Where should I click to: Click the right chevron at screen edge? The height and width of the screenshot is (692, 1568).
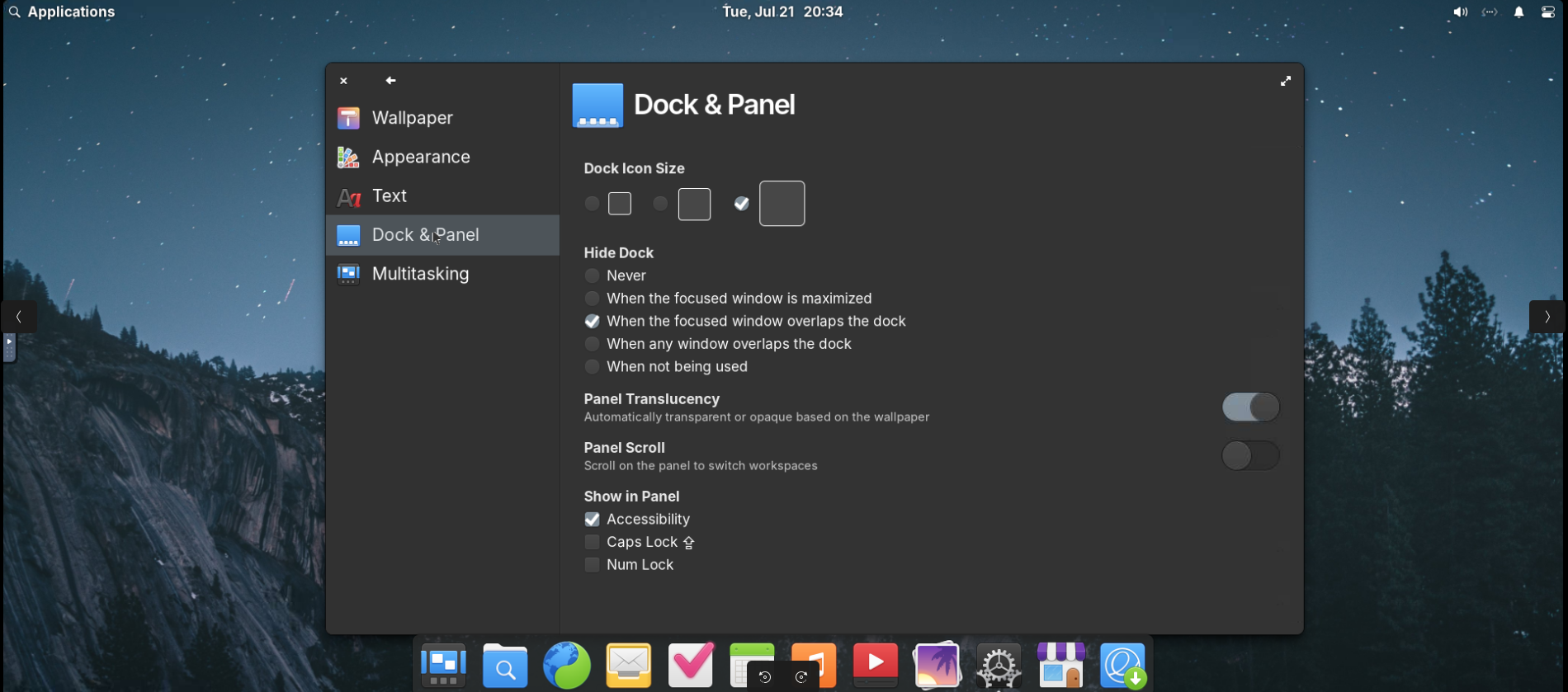1547,317
